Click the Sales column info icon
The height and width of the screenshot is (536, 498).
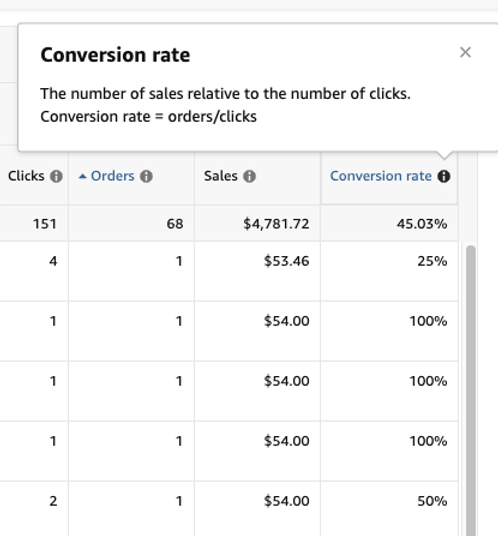(249, 176)
